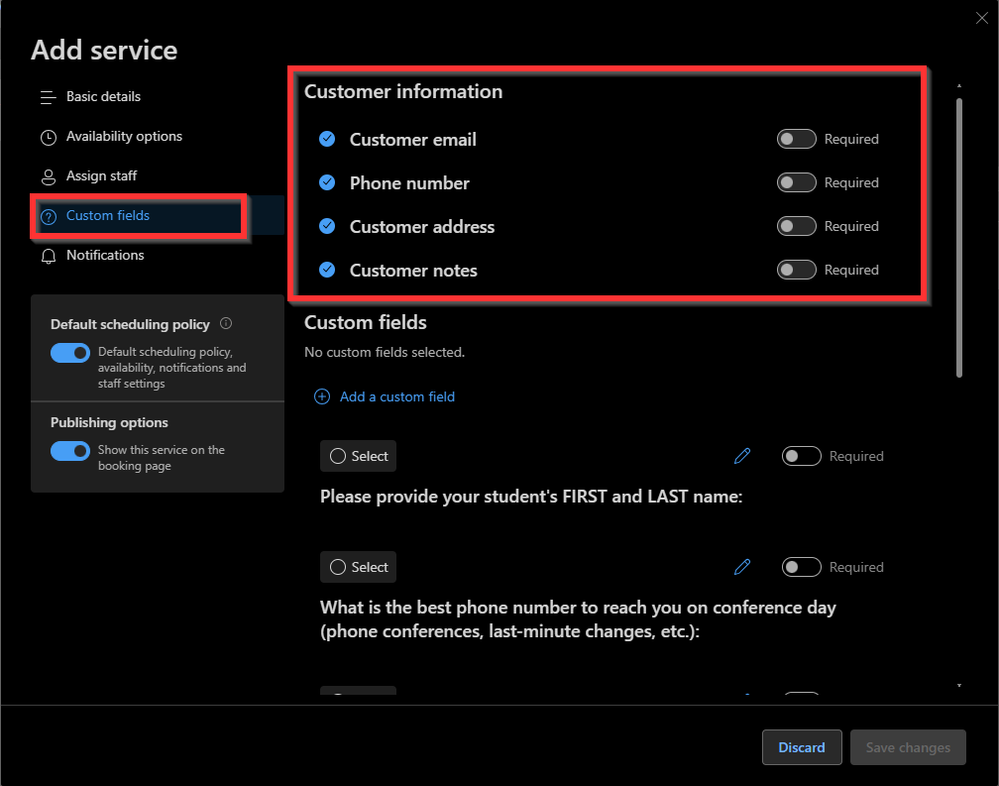
Task: Go to Availability options
Action: (124, 136)
